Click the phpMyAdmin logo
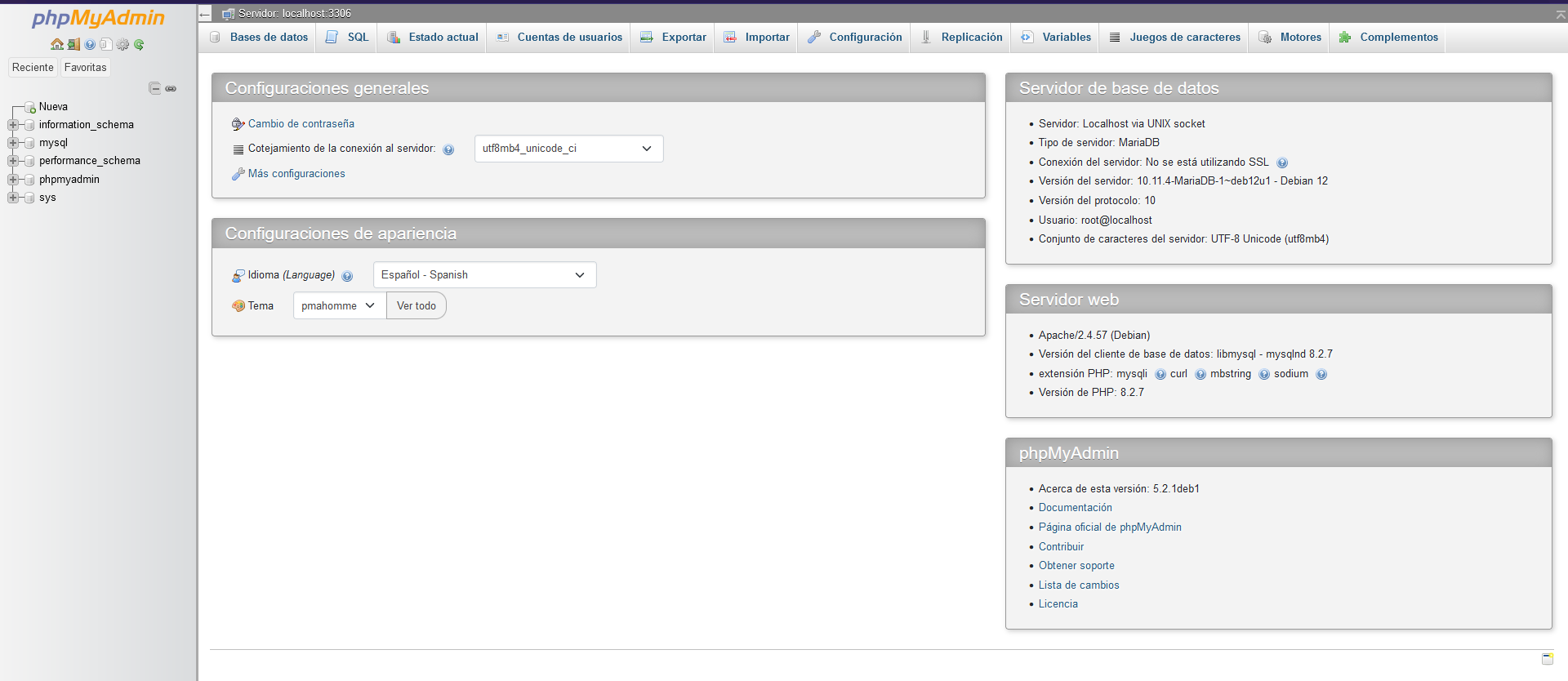This screenshot has width=1568, height=681. [x=98, y=18]
